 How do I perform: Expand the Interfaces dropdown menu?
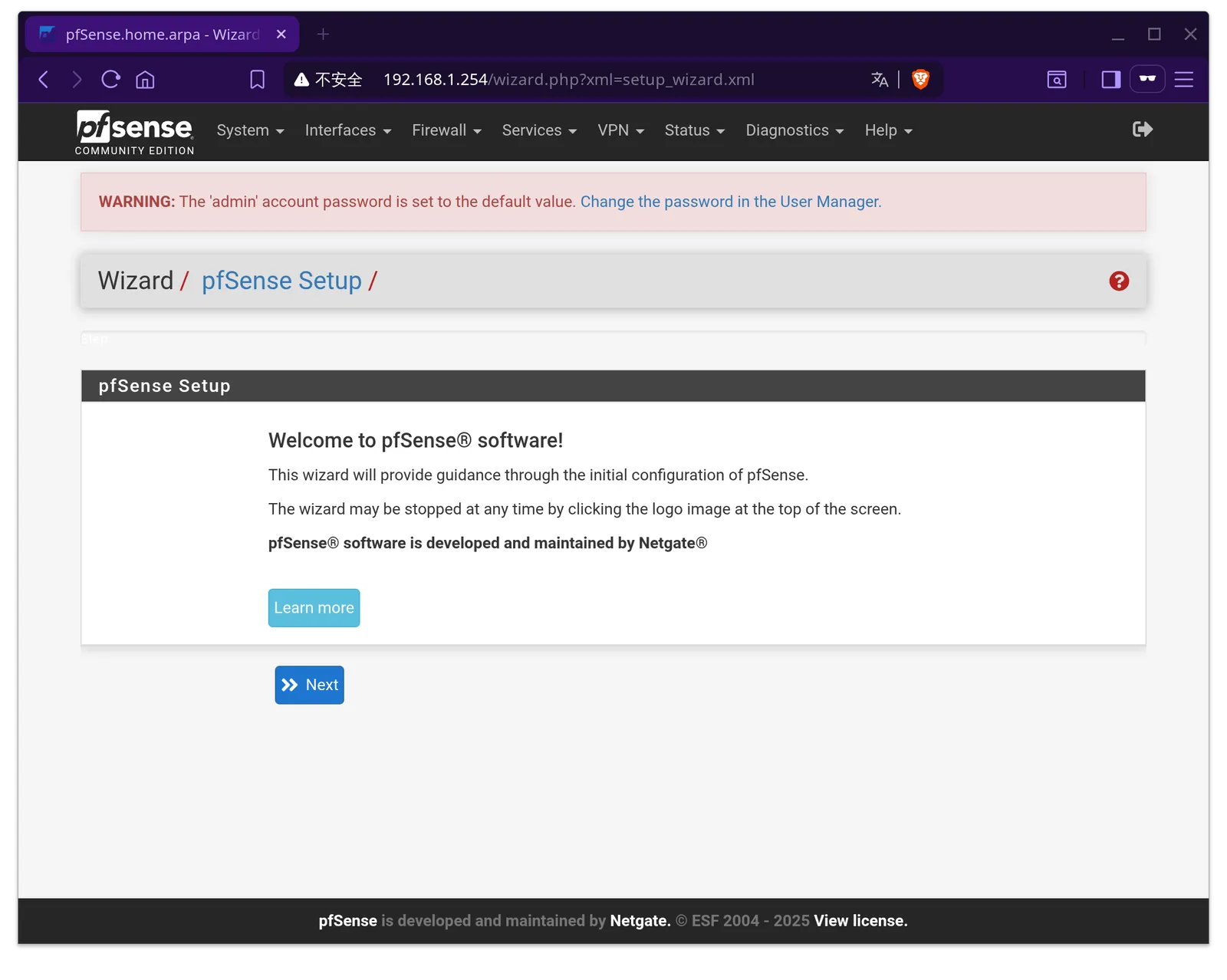348,131
